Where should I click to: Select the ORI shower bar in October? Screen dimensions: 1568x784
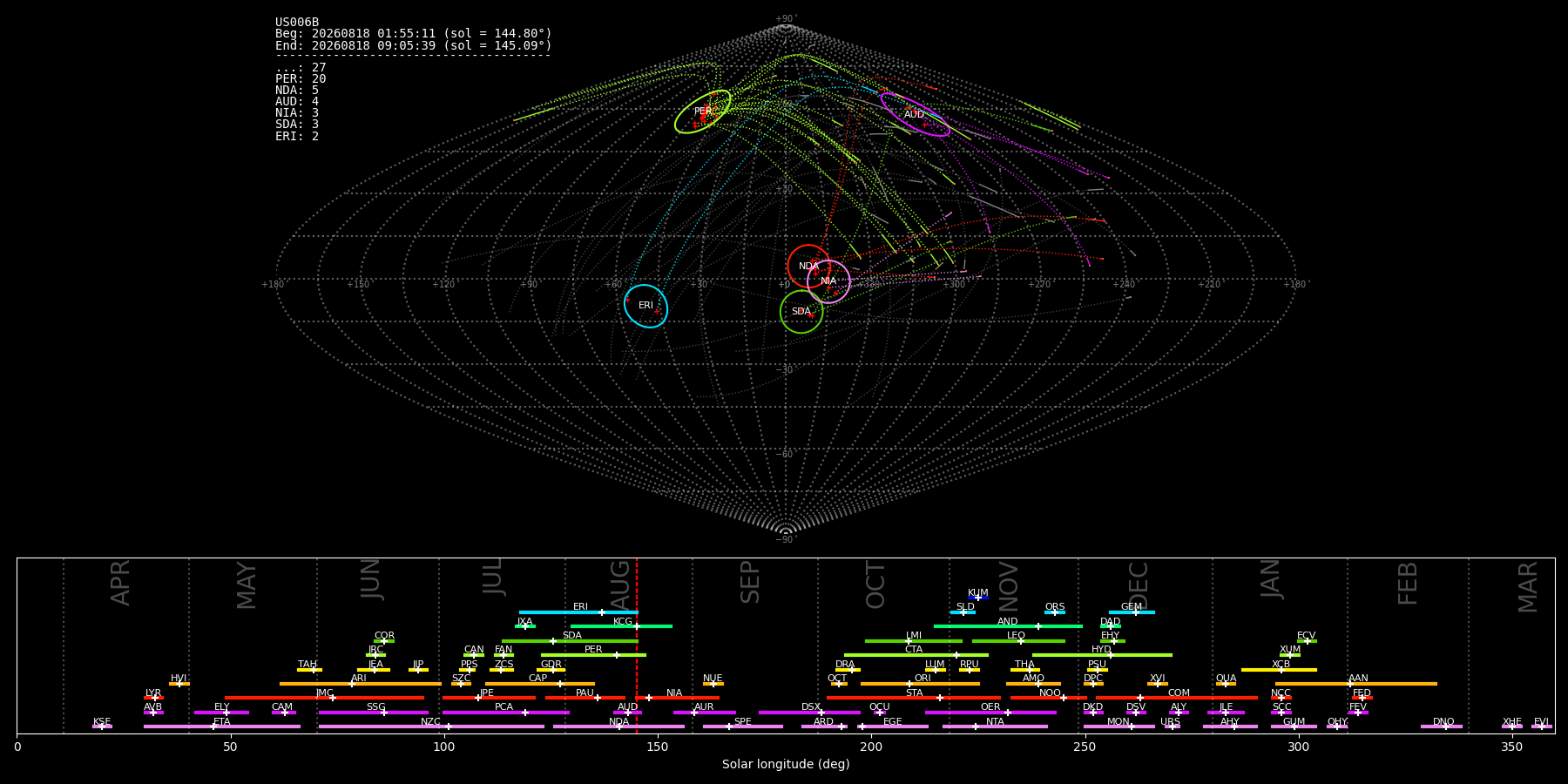click(920, 684)
